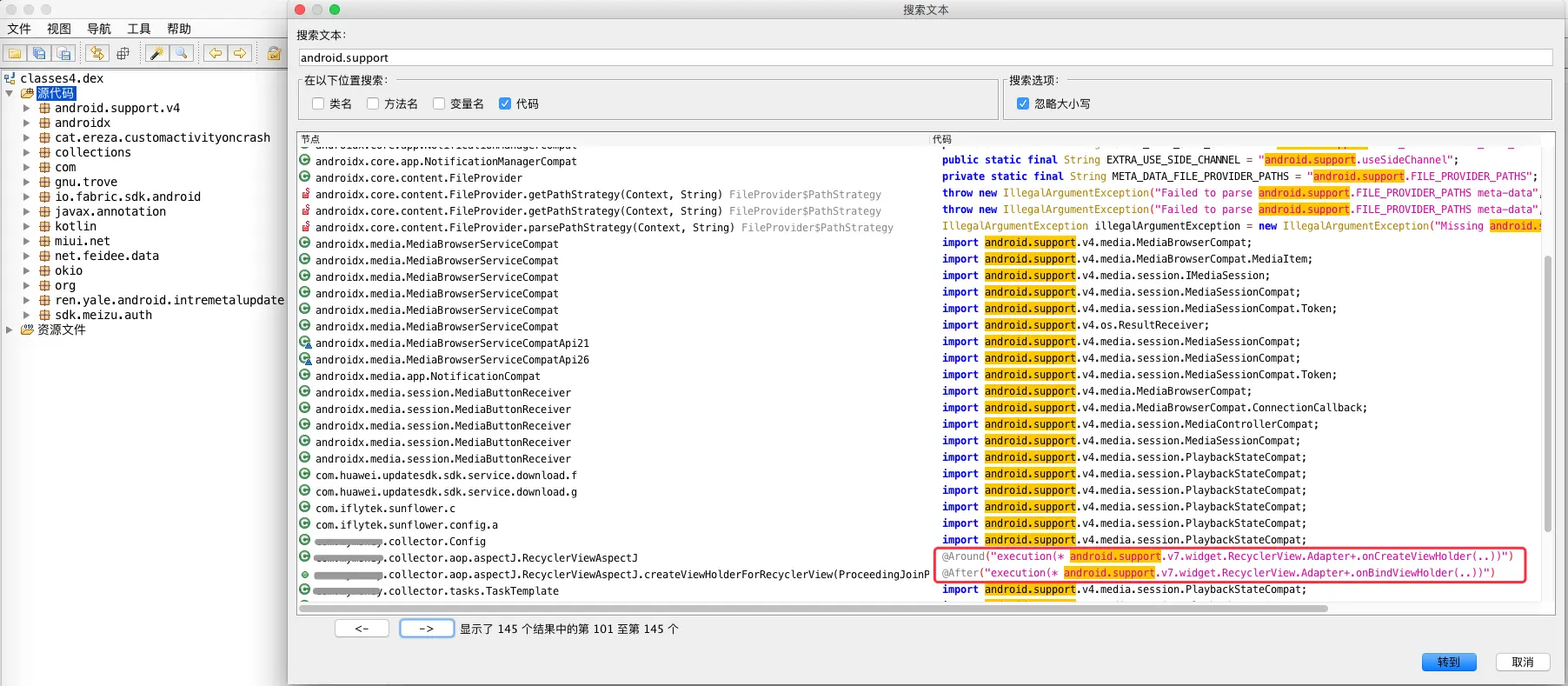Viewport: 1568px width, 686px height.
Task: Click the forward arrow toolbar icon
Action: 239,54
